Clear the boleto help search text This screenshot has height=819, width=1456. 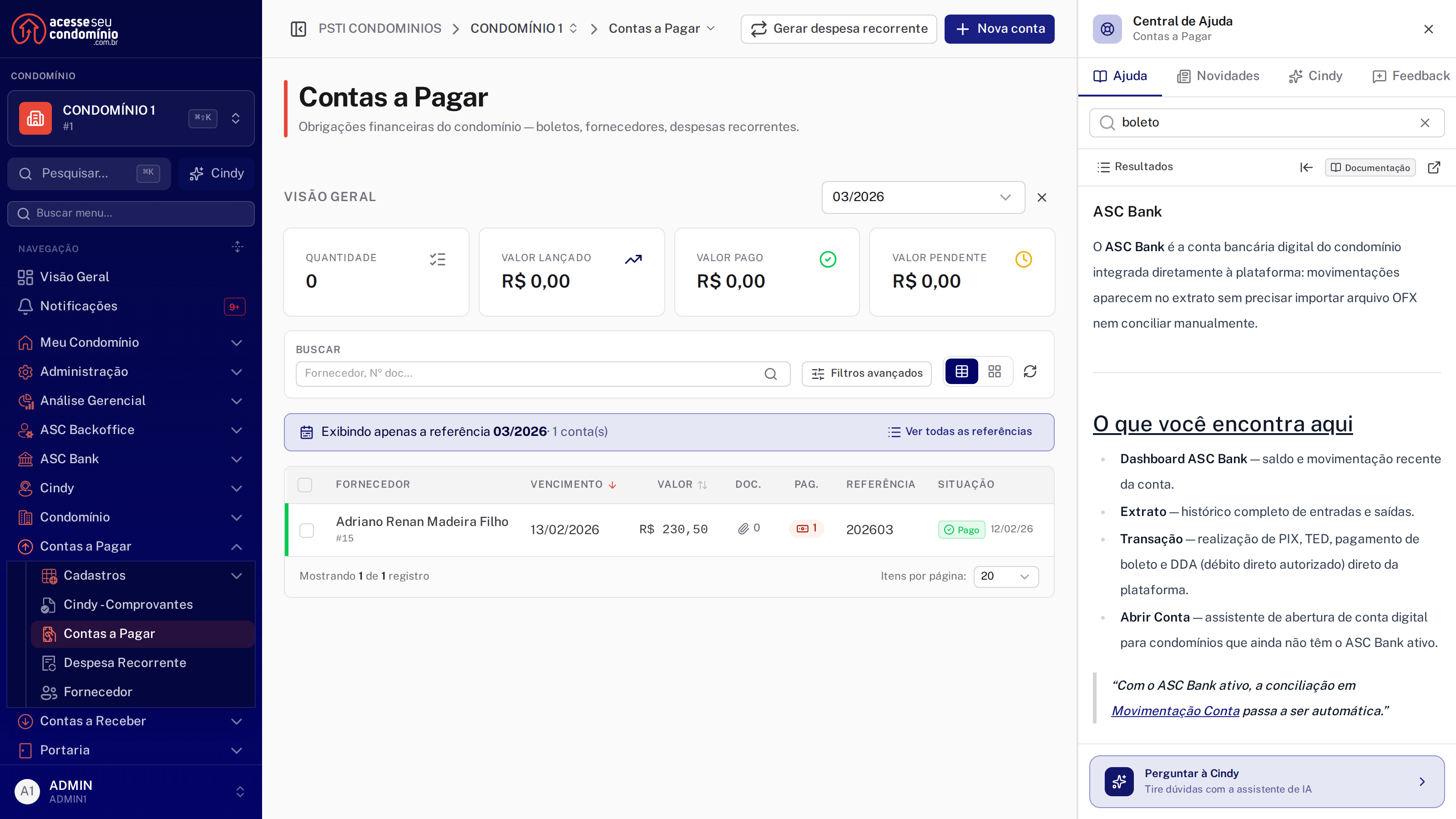[1424, 123]
